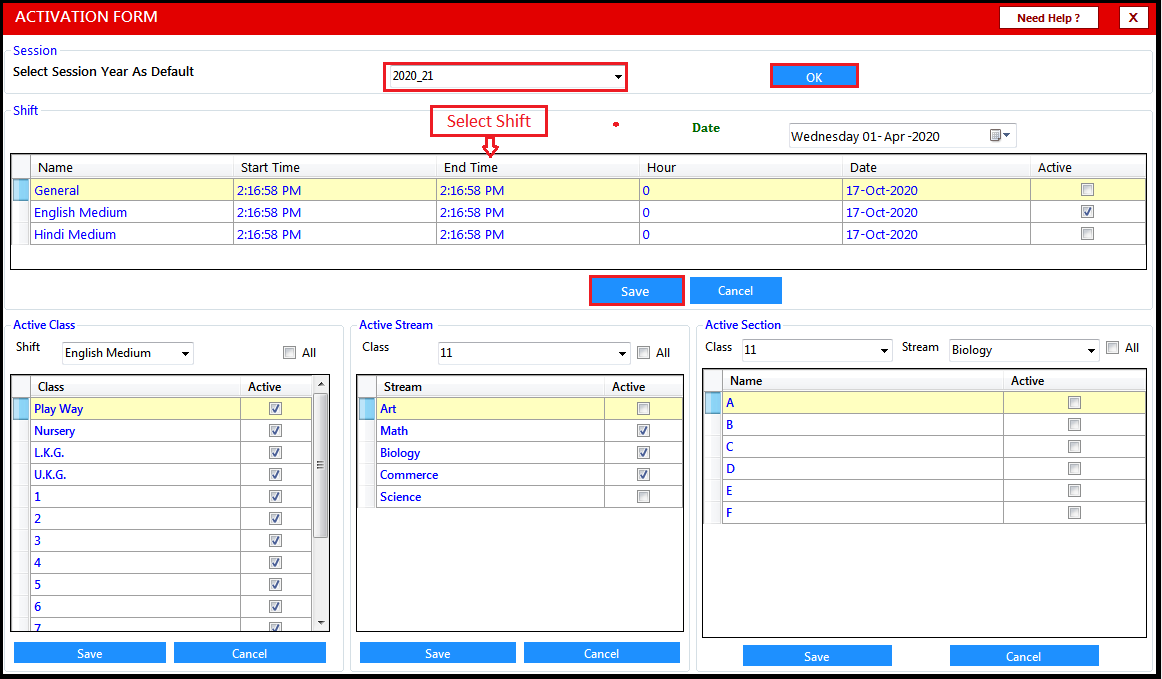Open the Active Section Class dropdown
The width and height of the screenshot is (1162, 679).
[883, 350]
